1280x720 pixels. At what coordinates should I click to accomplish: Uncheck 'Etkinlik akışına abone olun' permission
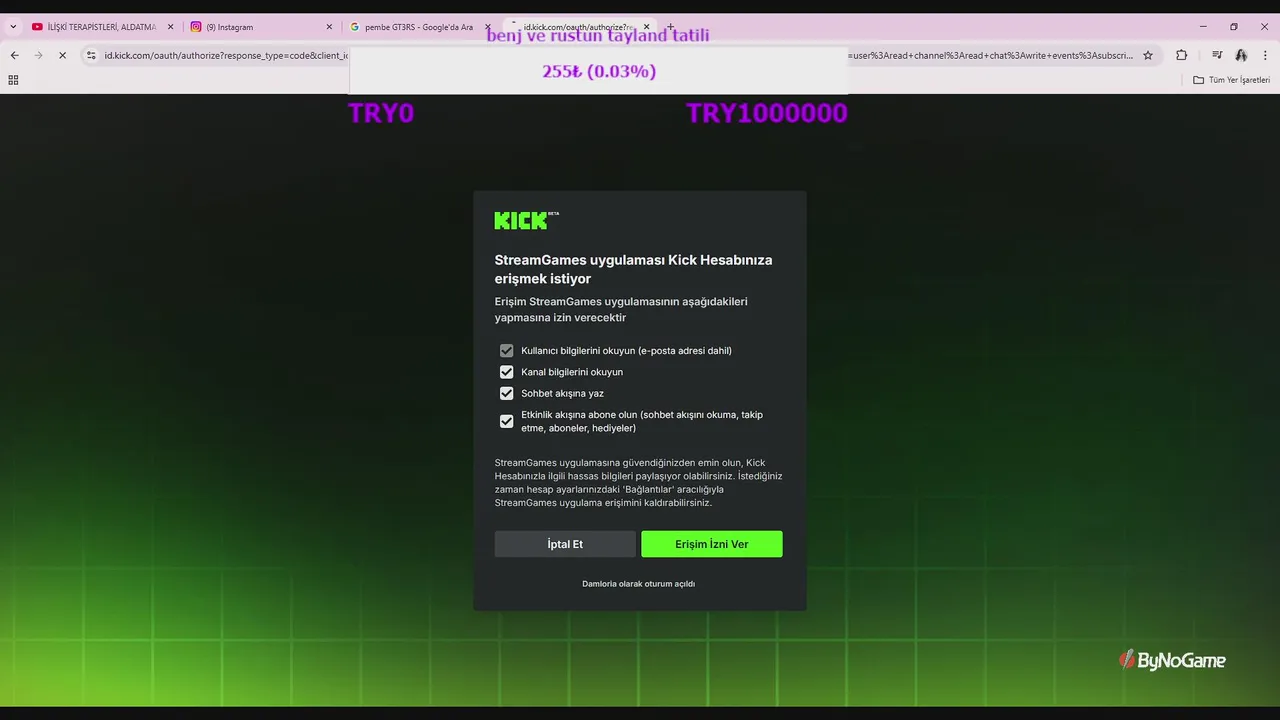click(506, 421)
